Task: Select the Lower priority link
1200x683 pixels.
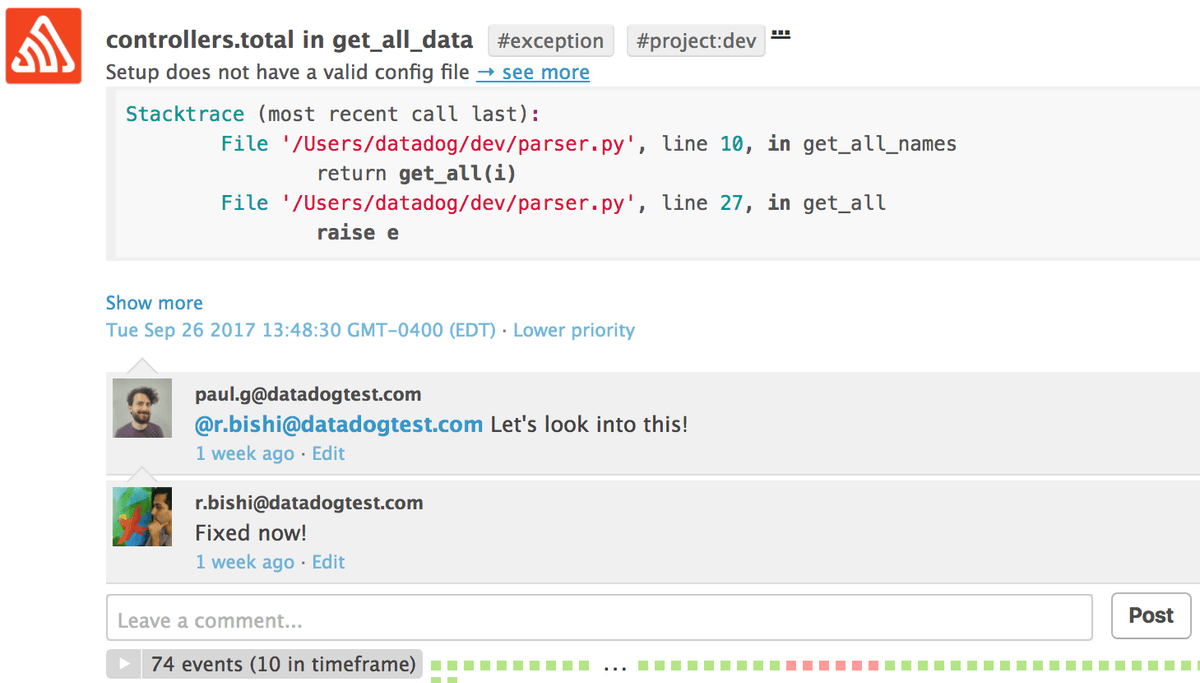Action: [574, 330]
